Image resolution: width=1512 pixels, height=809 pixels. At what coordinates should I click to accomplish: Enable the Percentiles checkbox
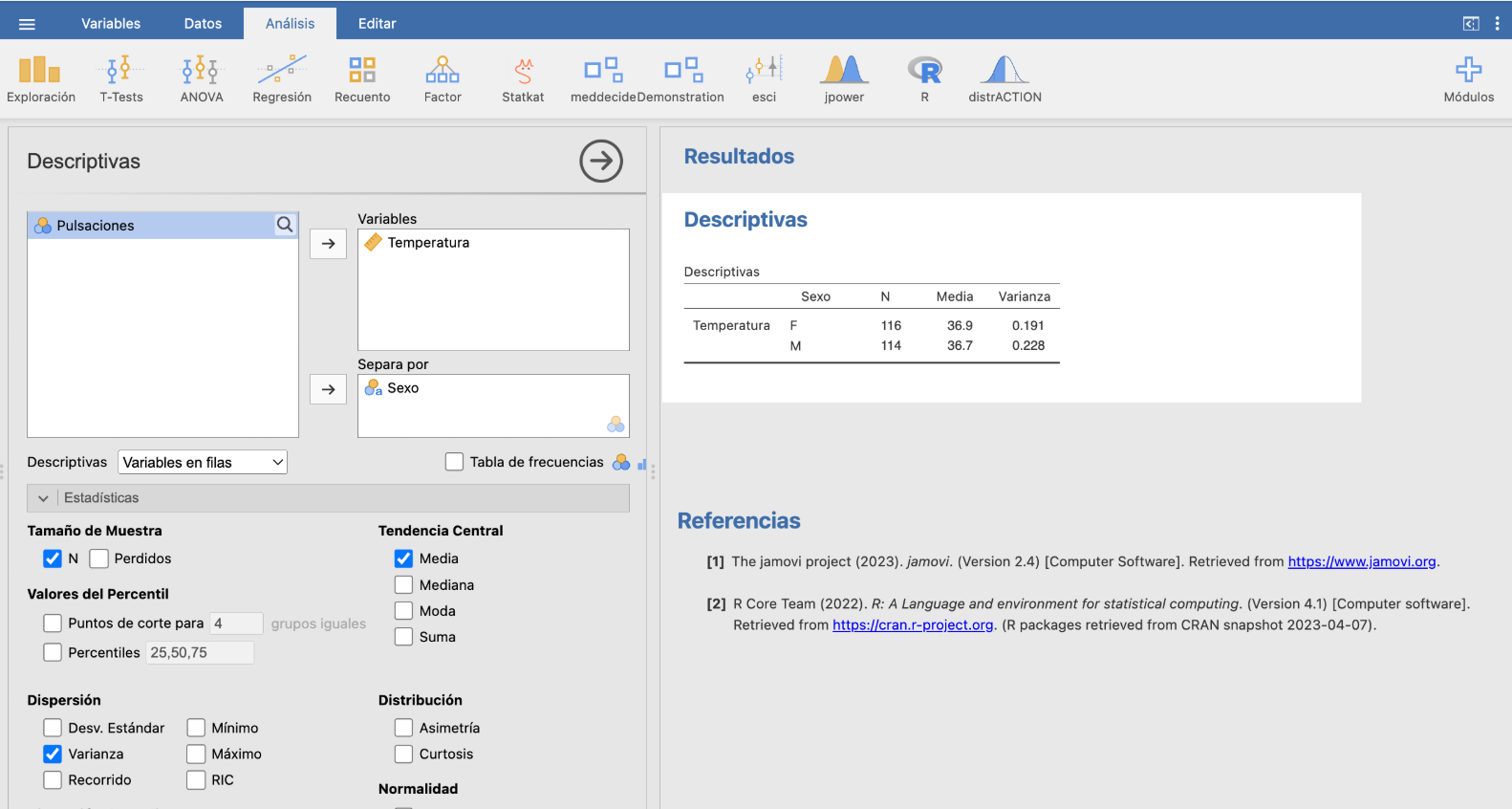pyautogui.click(x=53, y=653)
